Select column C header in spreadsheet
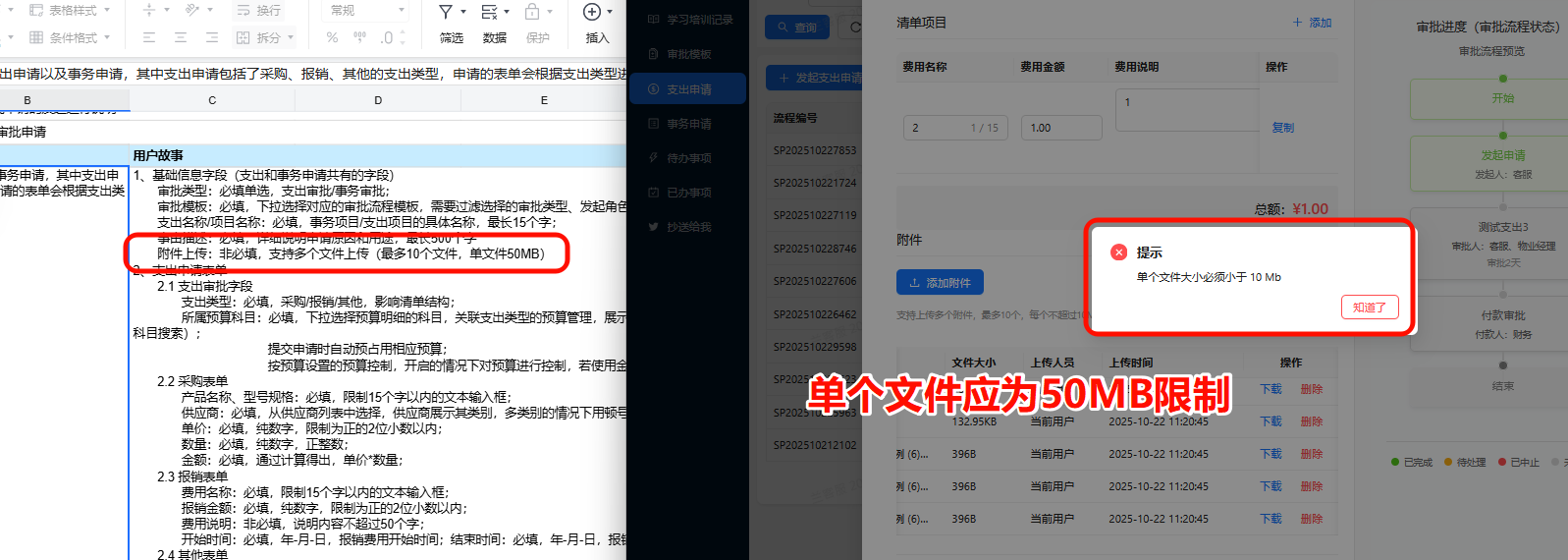 point(212,100)
